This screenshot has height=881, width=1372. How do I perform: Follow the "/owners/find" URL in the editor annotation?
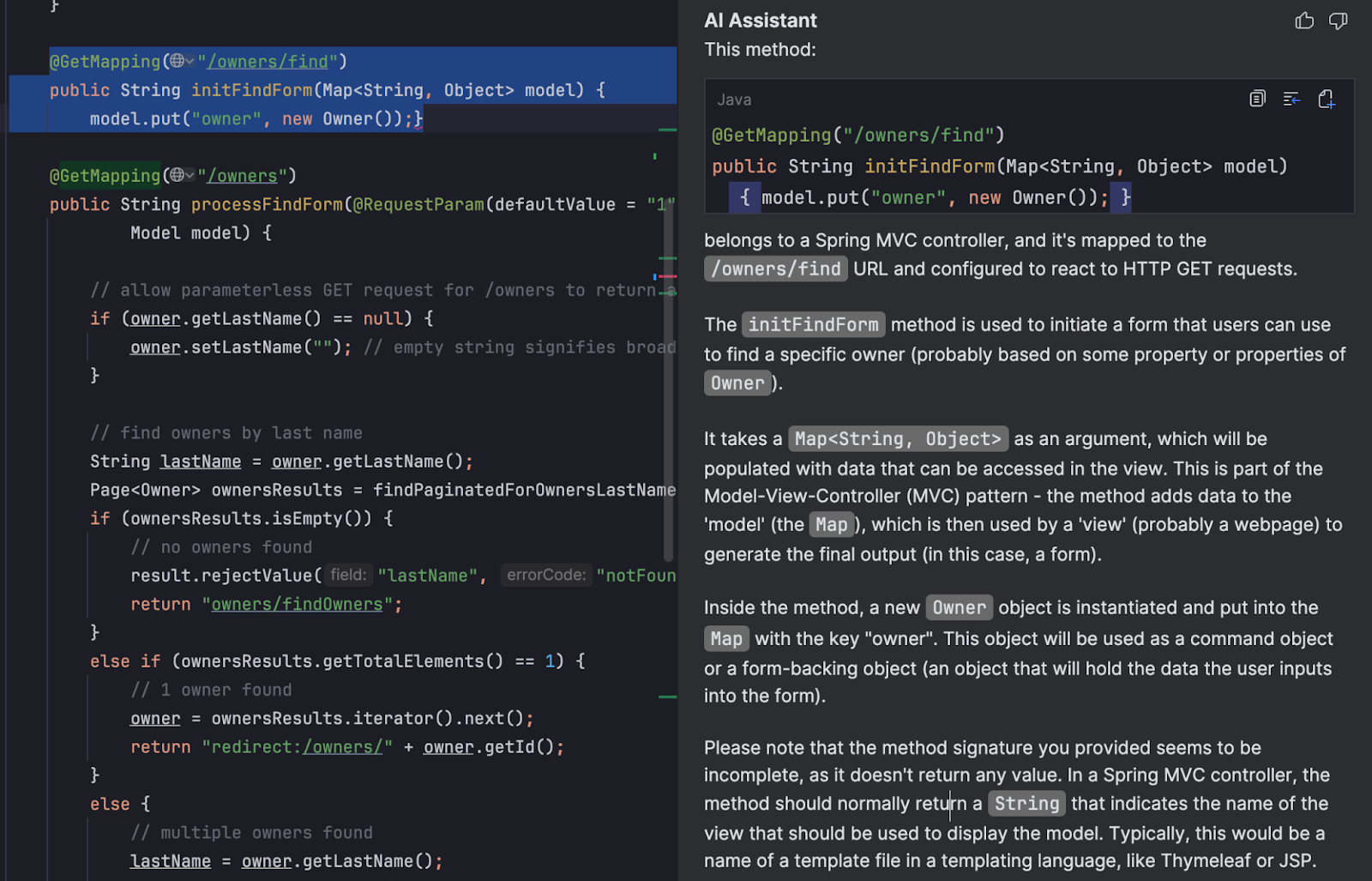pyautogui.click(x=268, y=62)
